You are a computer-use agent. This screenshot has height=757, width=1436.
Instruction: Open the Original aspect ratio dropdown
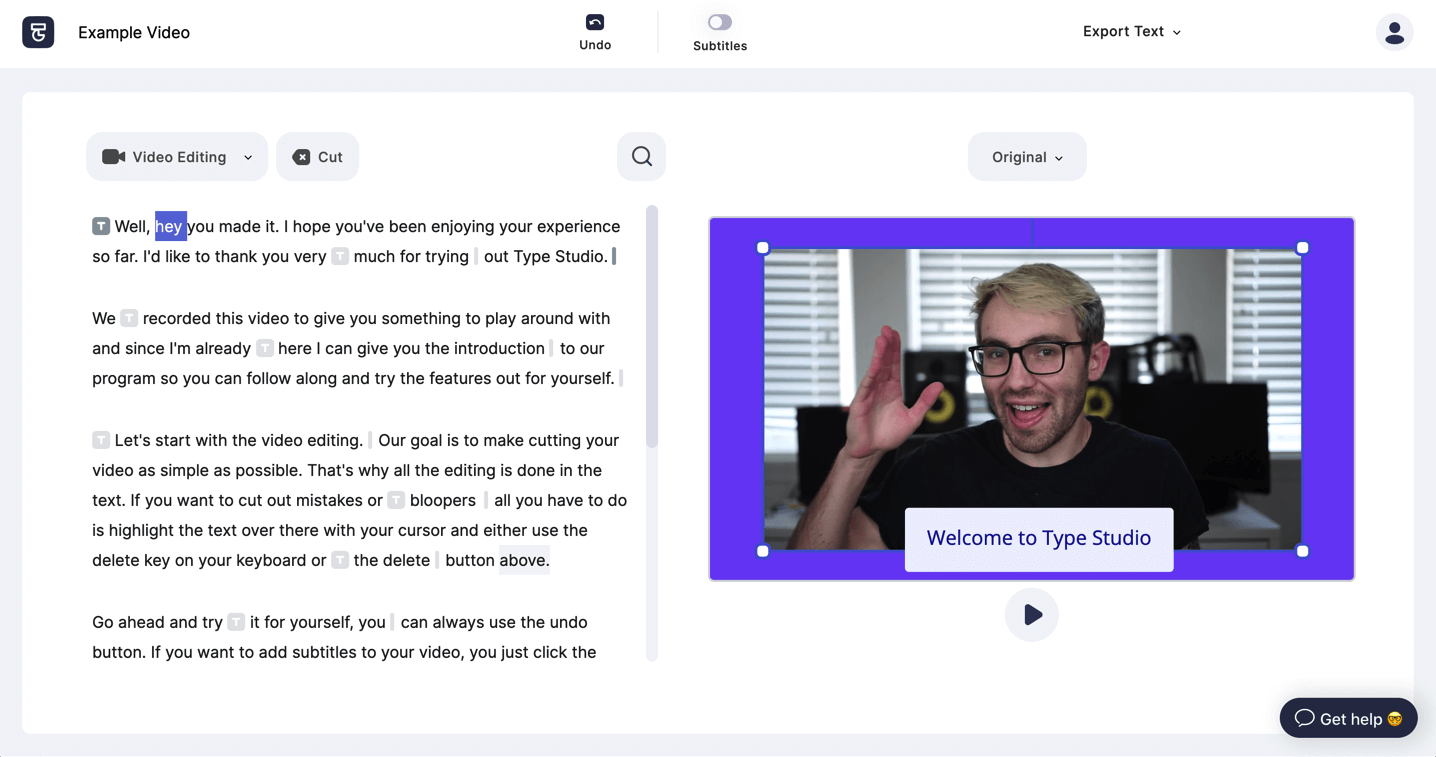[1027, 157]
